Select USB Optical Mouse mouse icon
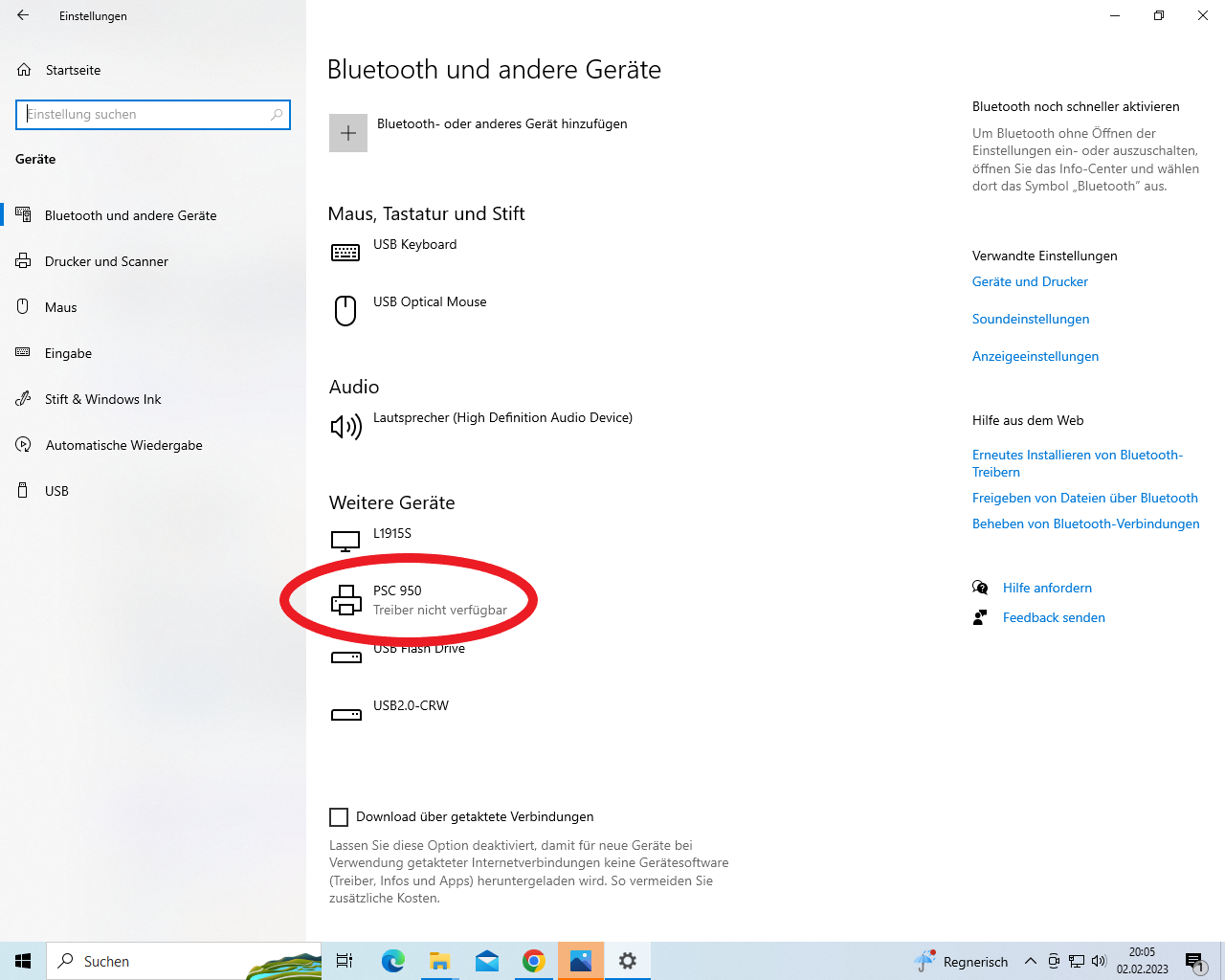This screenshot has width=1225, height=980. [345, 310]
